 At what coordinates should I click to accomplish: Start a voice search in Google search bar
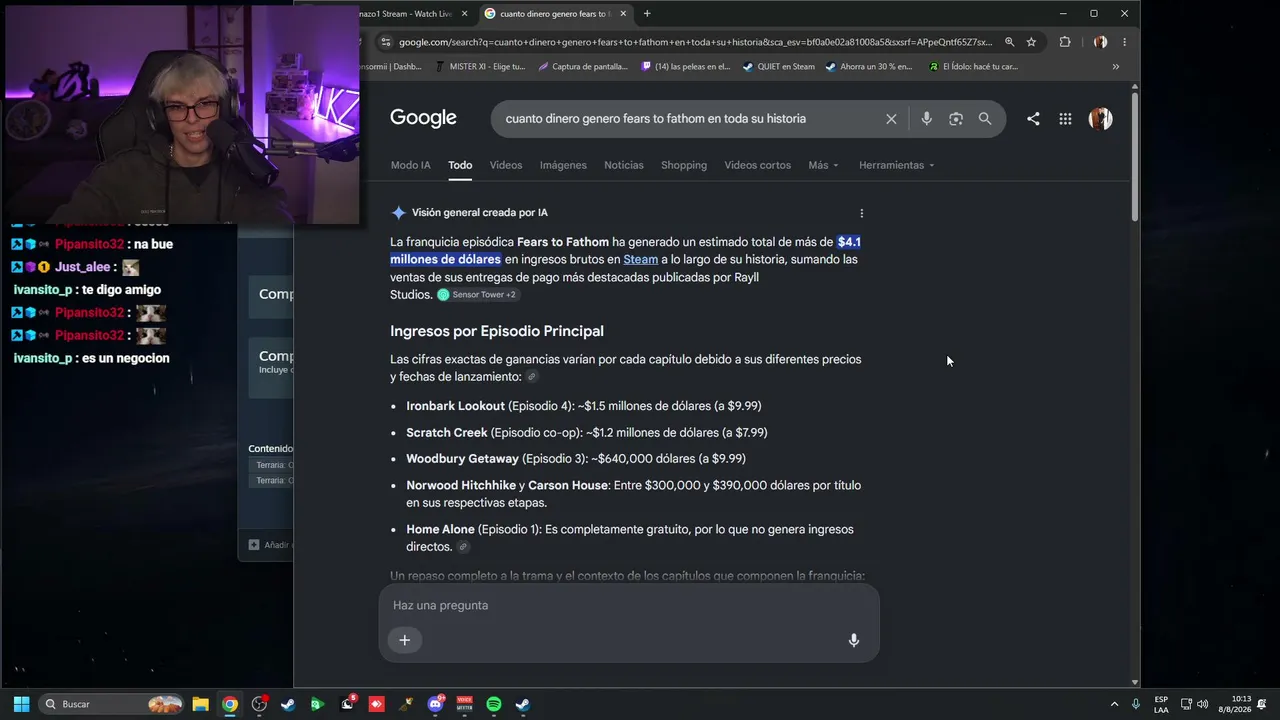click(x=926, y=119)
